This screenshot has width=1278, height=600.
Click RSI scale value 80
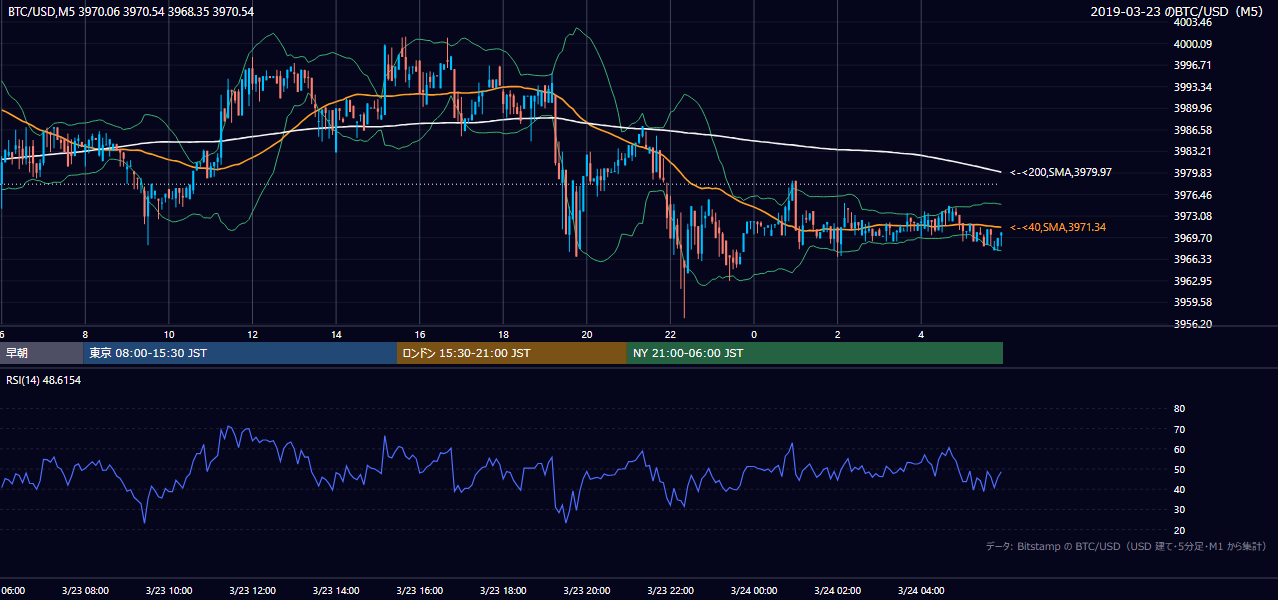(x=1179, y=409)
